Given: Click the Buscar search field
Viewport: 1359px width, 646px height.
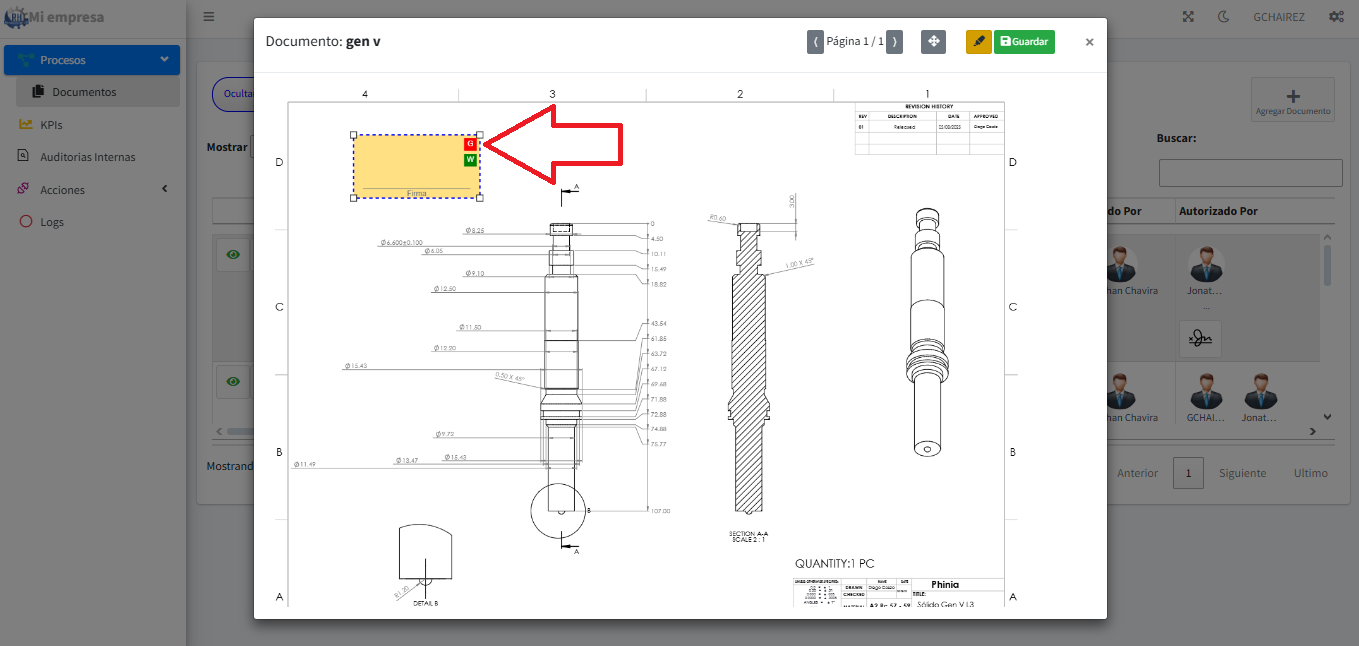Looking at the screenshot, I should pyautogui.click(x=1250, y=173).
